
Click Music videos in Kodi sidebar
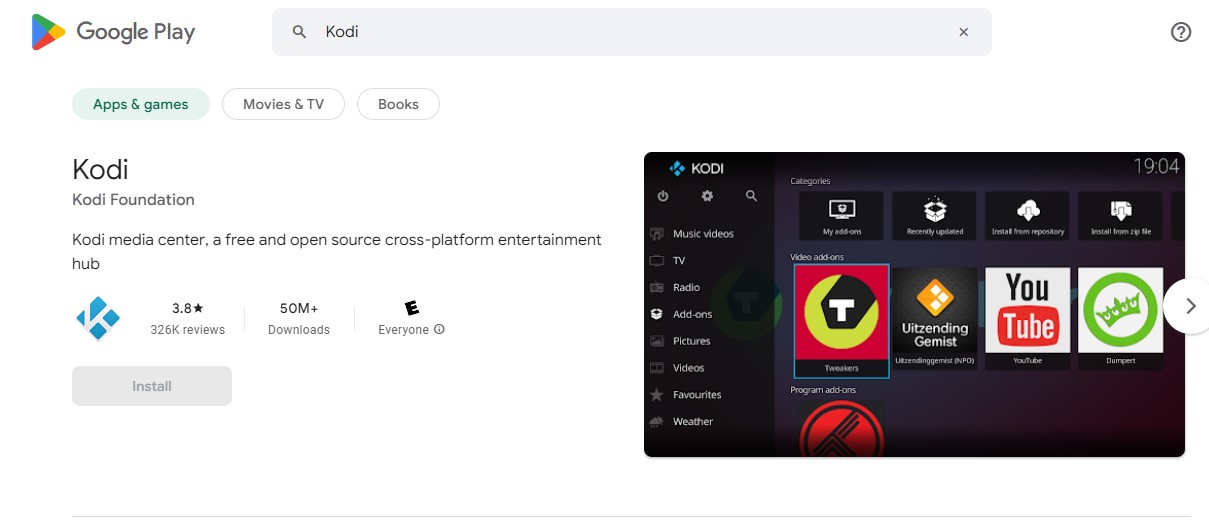pos(691,234)
